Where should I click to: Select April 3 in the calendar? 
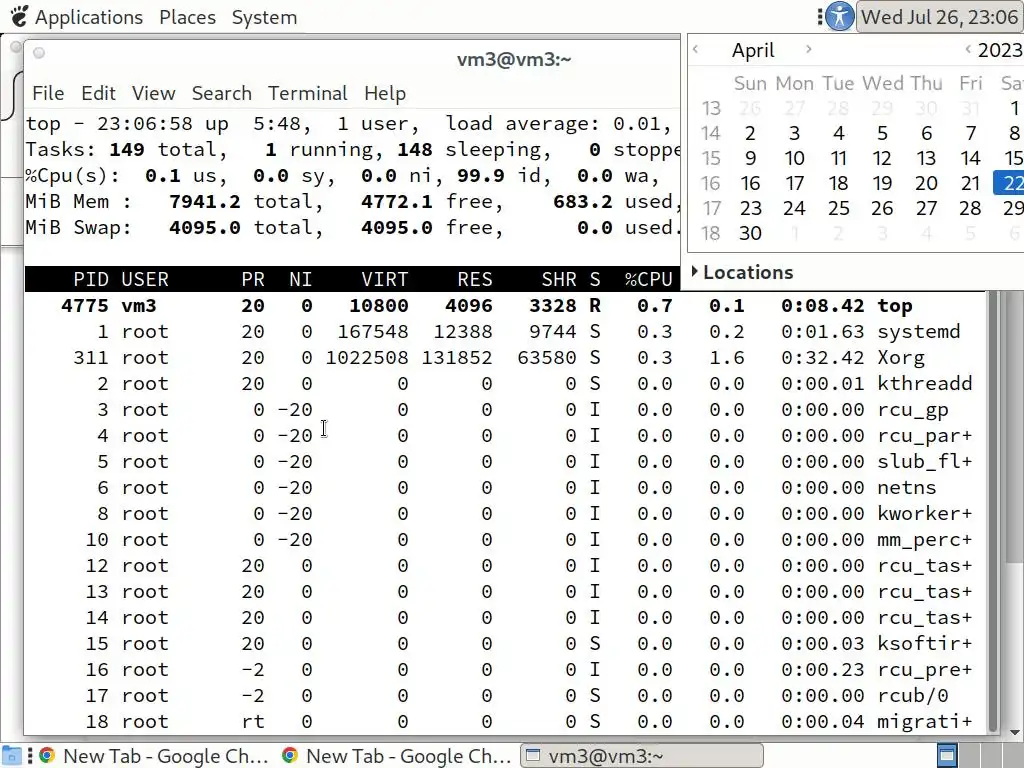(x=794, y=133)
